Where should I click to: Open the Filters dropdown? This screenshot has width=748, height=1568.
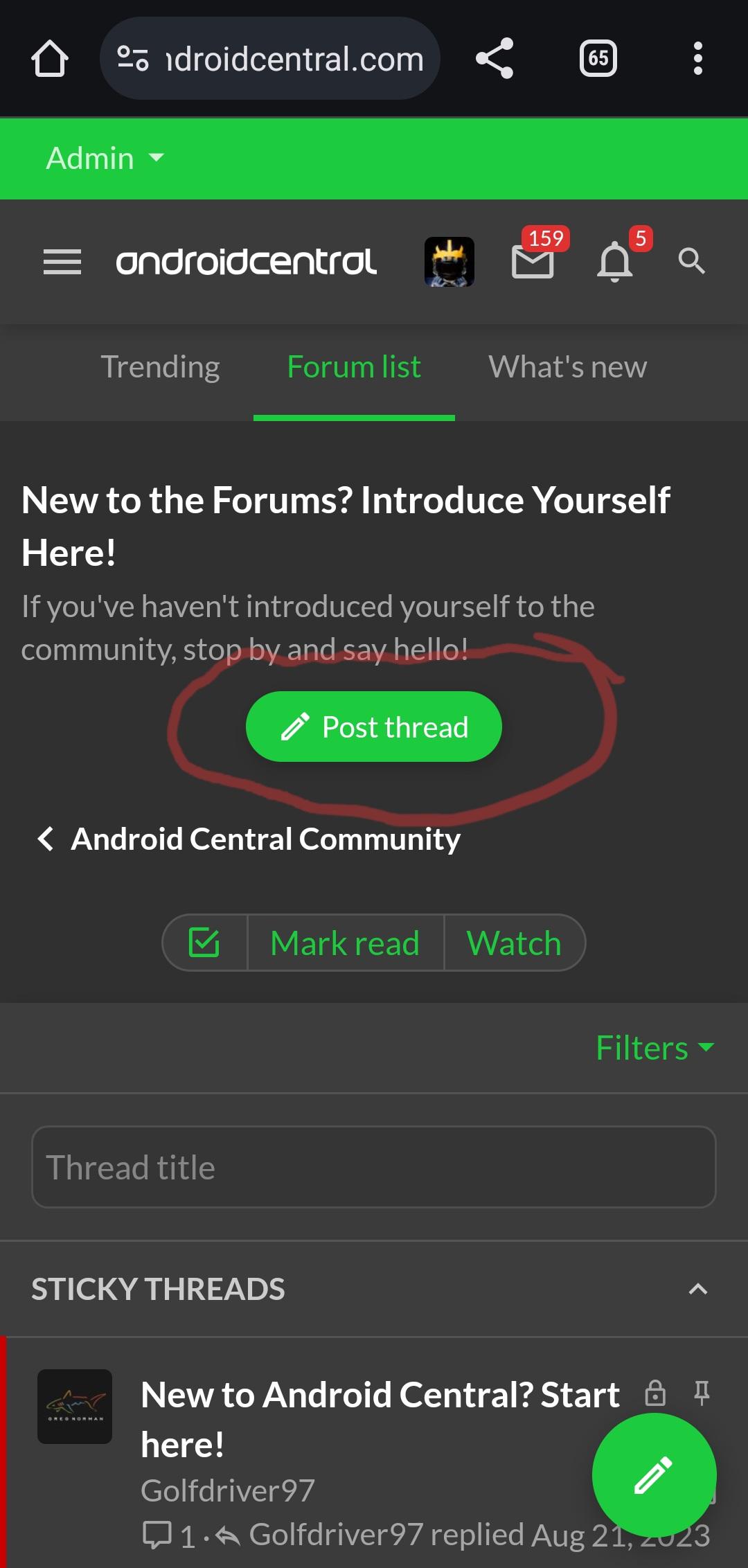point(655,1047)
